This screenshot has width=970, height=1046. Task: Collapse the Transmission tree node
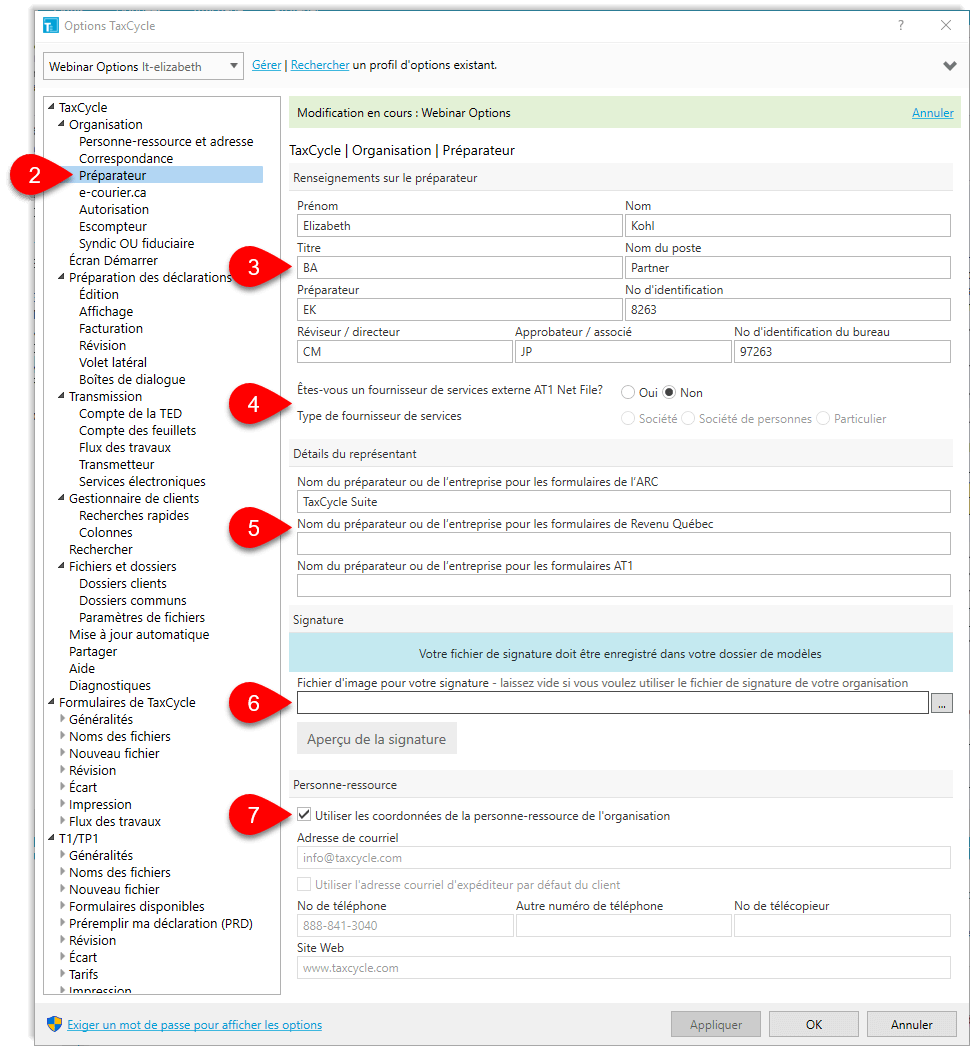[x=61, y=396]
